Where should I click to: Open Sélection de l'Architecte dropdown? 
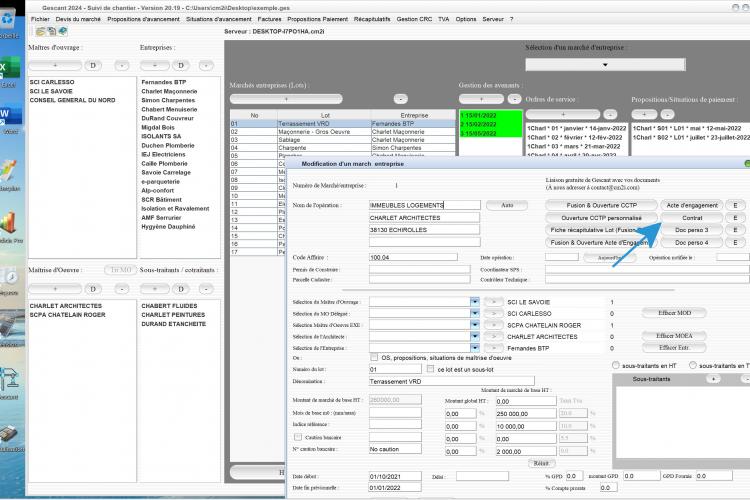[x=474, y=336]
